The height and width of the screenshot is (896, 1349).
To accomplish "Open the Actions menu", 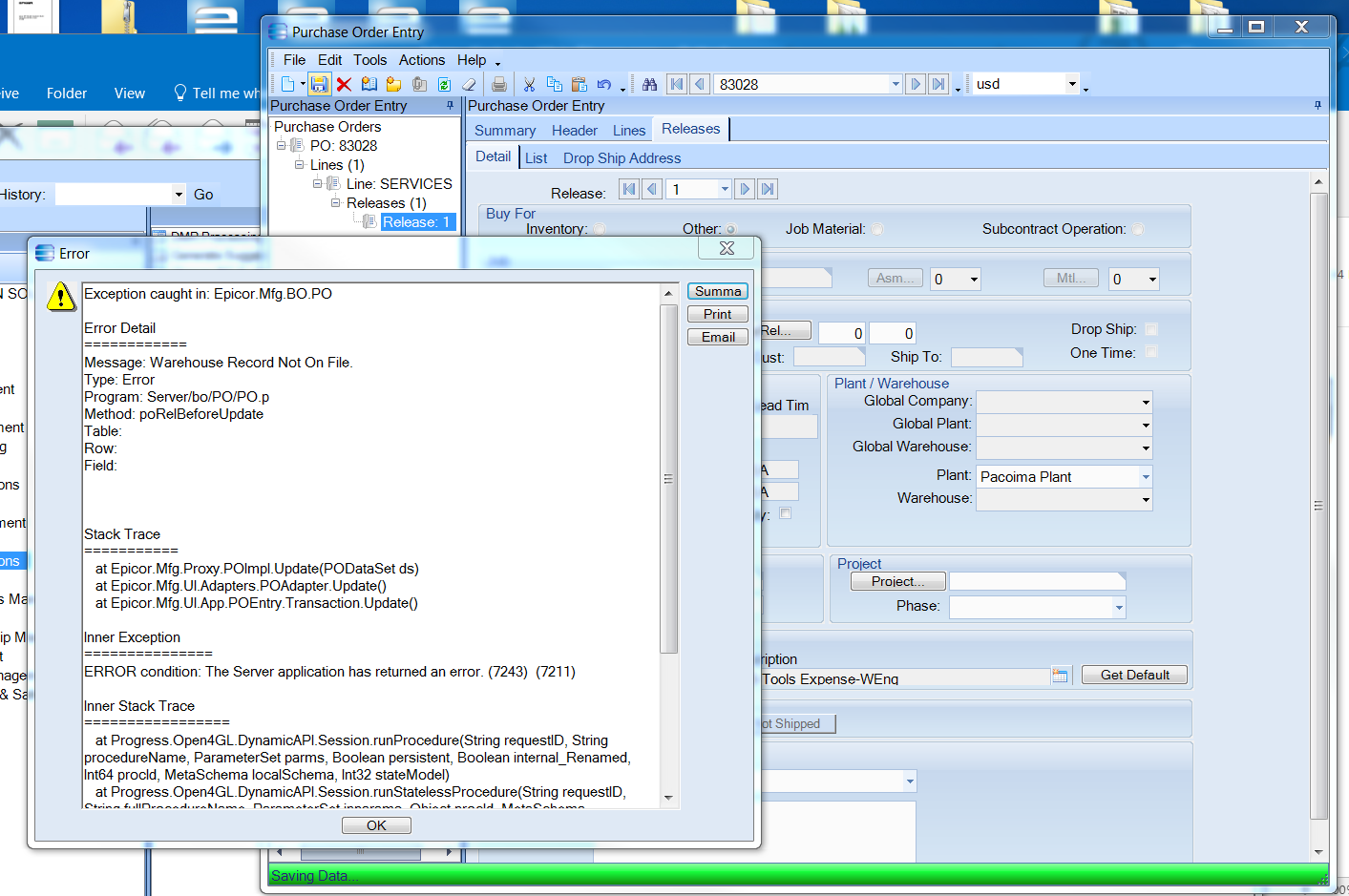I will pos(422,60).
